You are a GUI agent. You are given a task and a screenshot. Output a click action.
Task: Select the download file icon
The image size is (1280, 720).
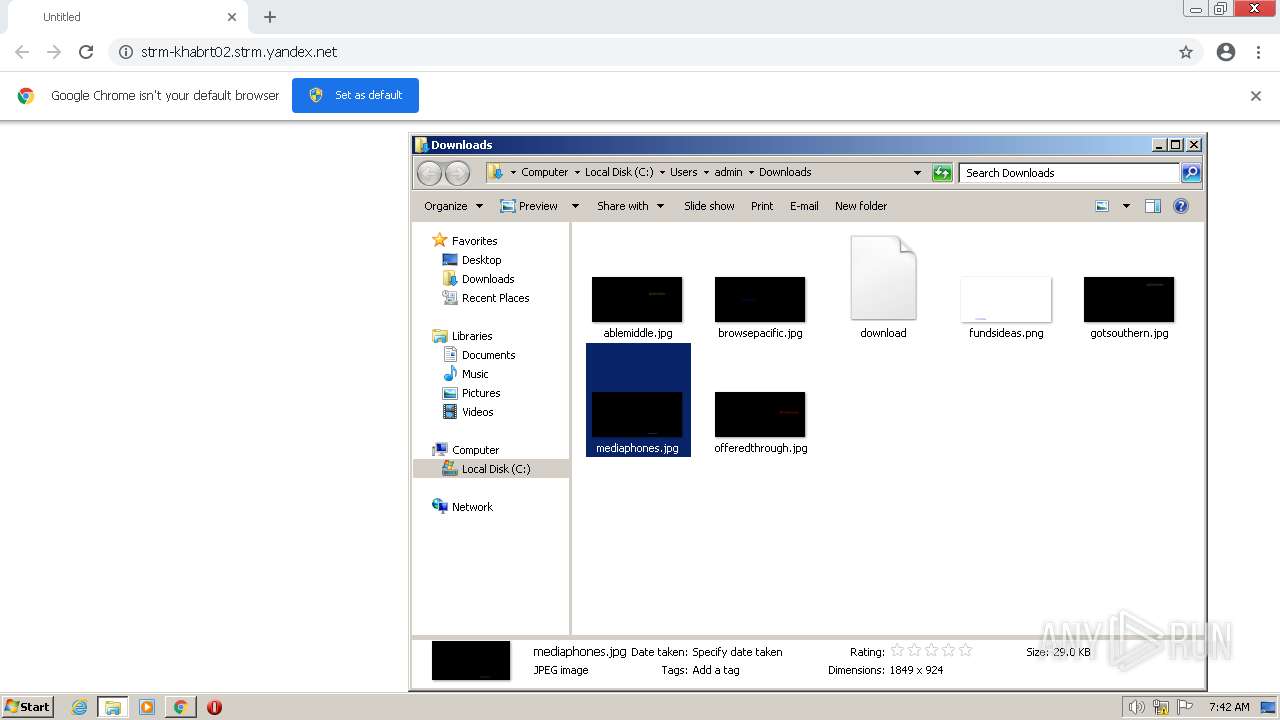[883, 278]
